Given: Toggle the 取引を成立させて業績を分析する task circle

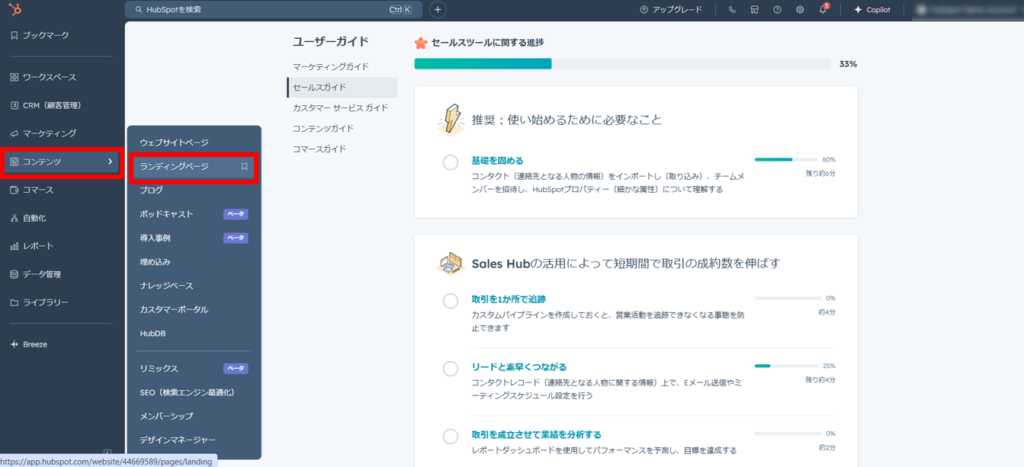Looking at the screenshot, I should [x=450, y=437].
